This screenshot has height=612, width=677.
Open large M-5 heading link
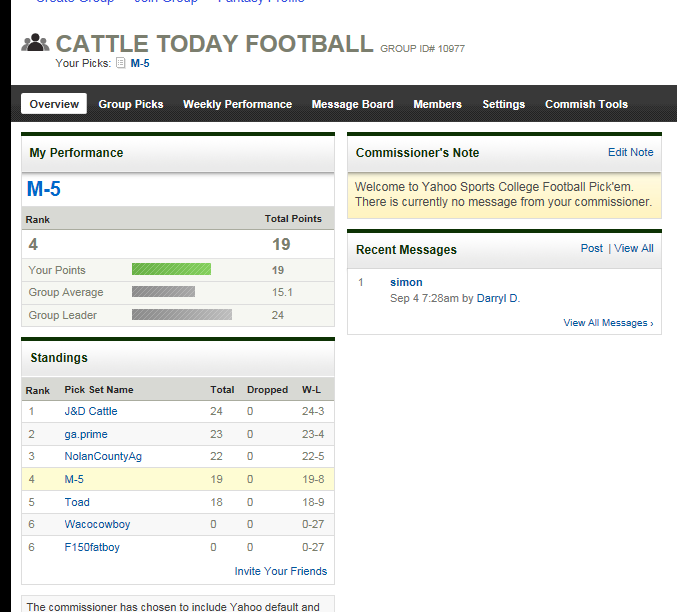(44, 189)
